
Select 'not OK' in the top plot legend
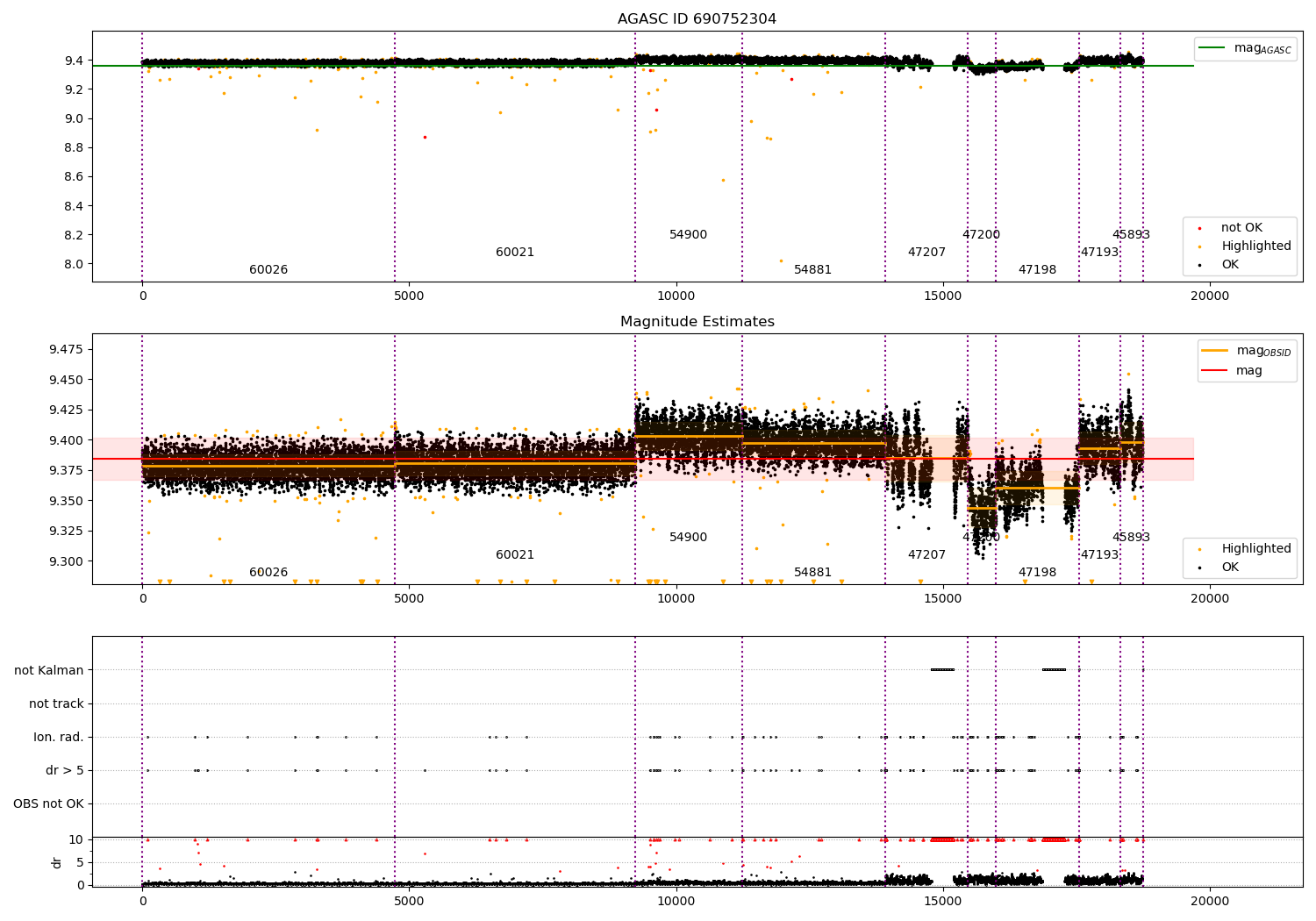(x=1241, y=228)
